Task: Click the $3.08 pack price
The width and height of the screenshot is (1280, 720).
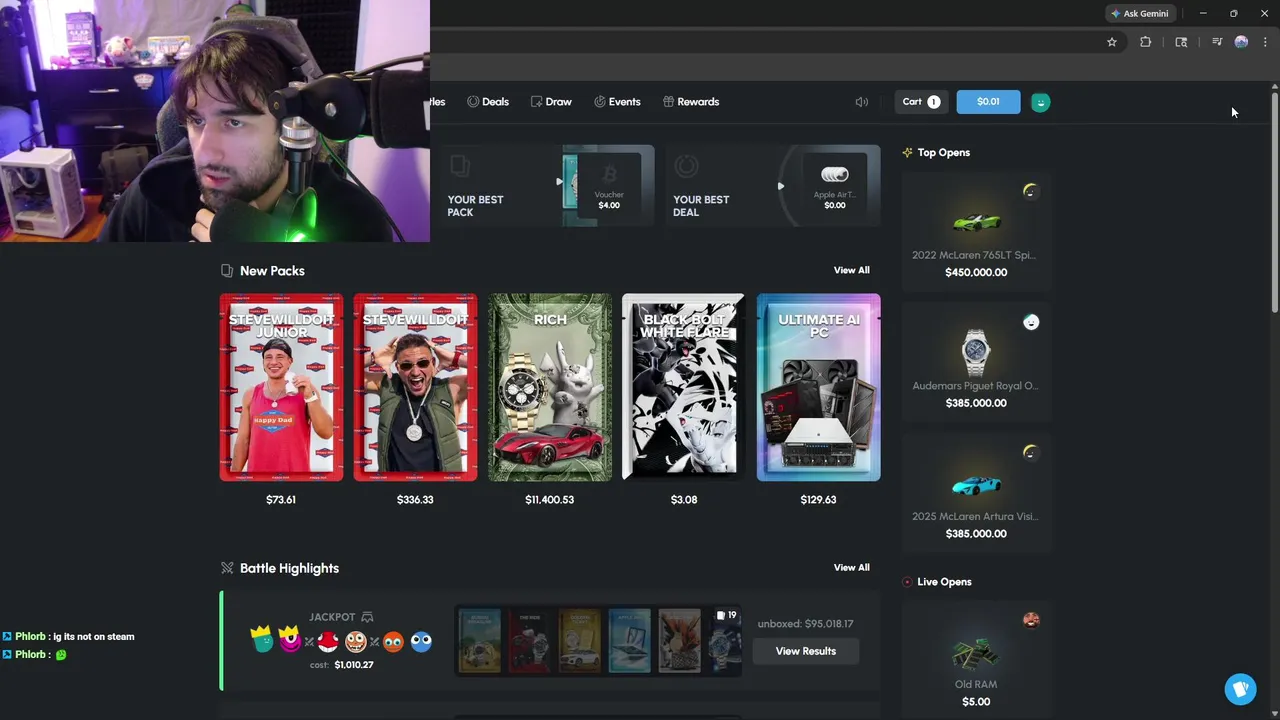Action: 683,499
